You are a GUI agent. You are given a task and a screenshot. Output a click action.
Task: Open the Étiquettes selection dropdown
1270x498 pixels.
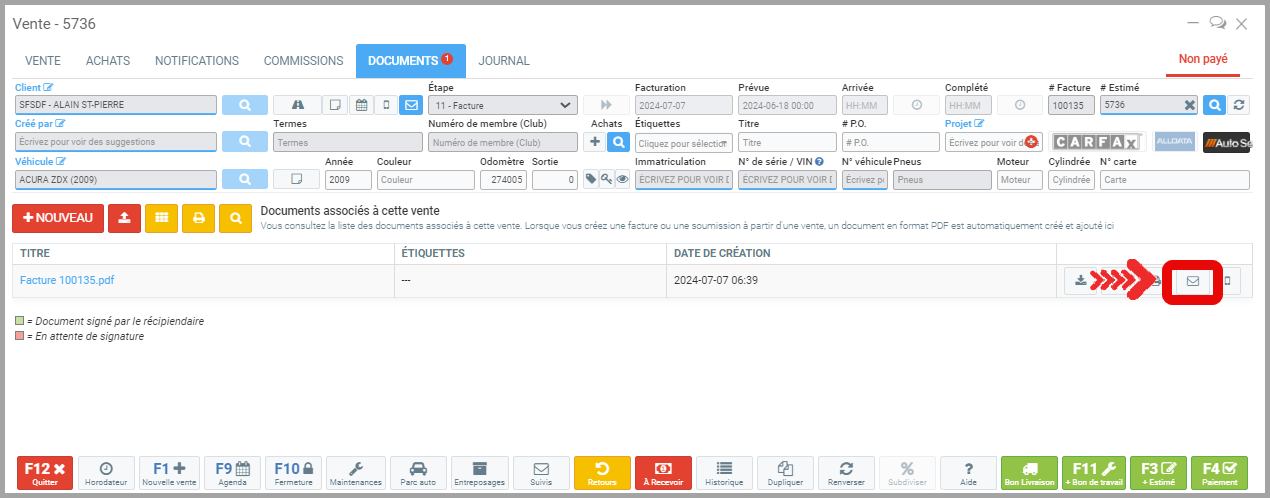point(683,142)
